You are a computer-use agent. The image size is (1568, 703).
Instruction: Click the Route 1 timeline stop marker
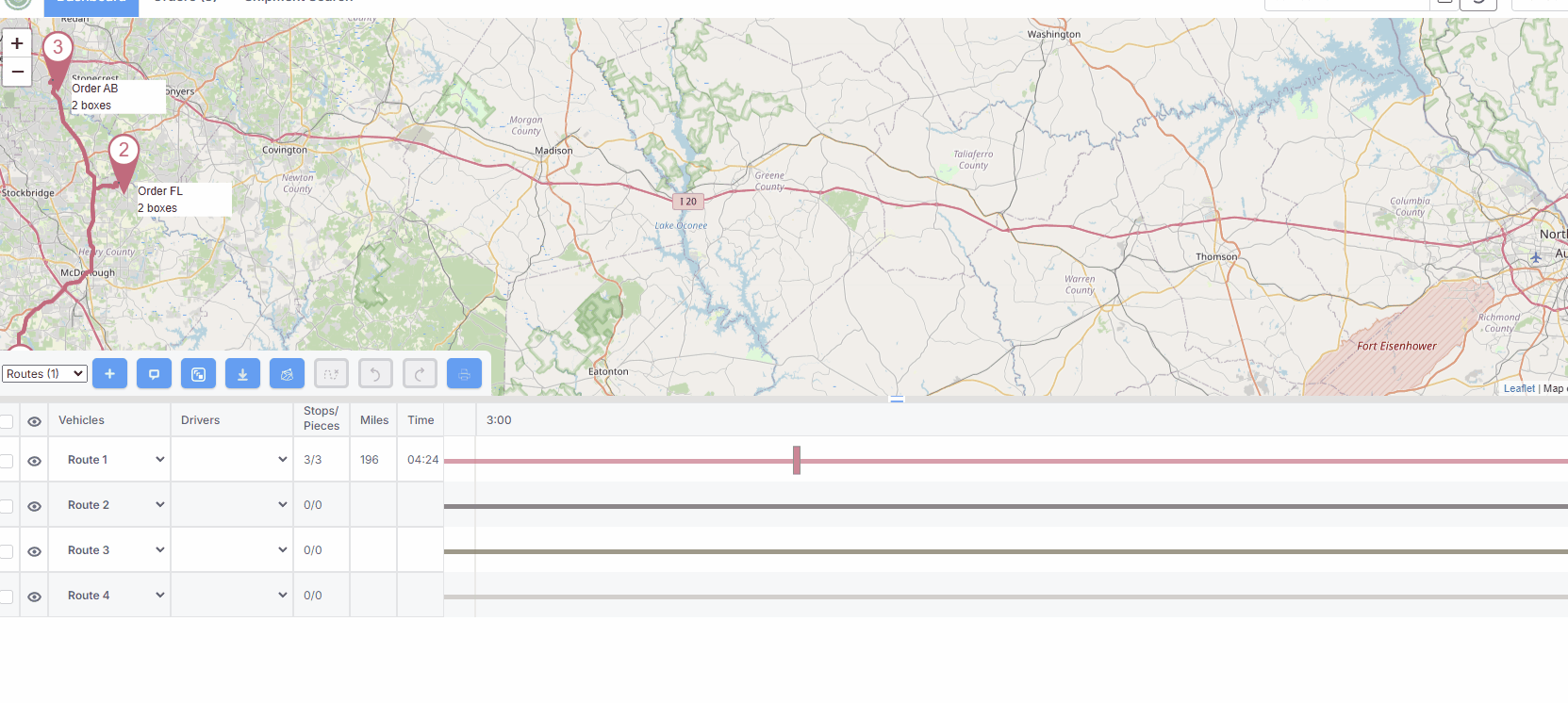click(797, 461)
